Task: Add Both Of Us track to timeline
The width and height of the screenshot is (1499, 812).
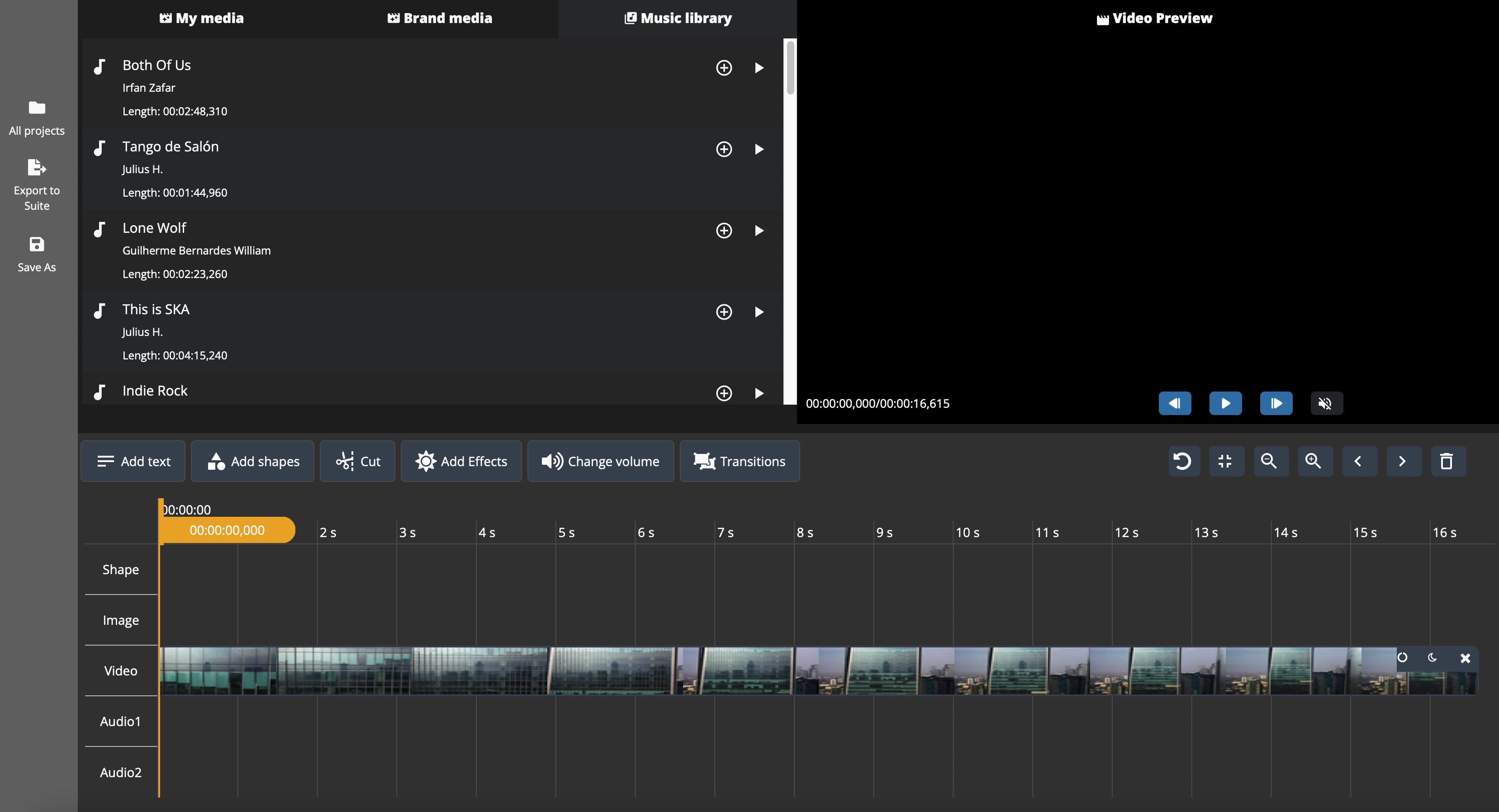Action: coord(723,67)
